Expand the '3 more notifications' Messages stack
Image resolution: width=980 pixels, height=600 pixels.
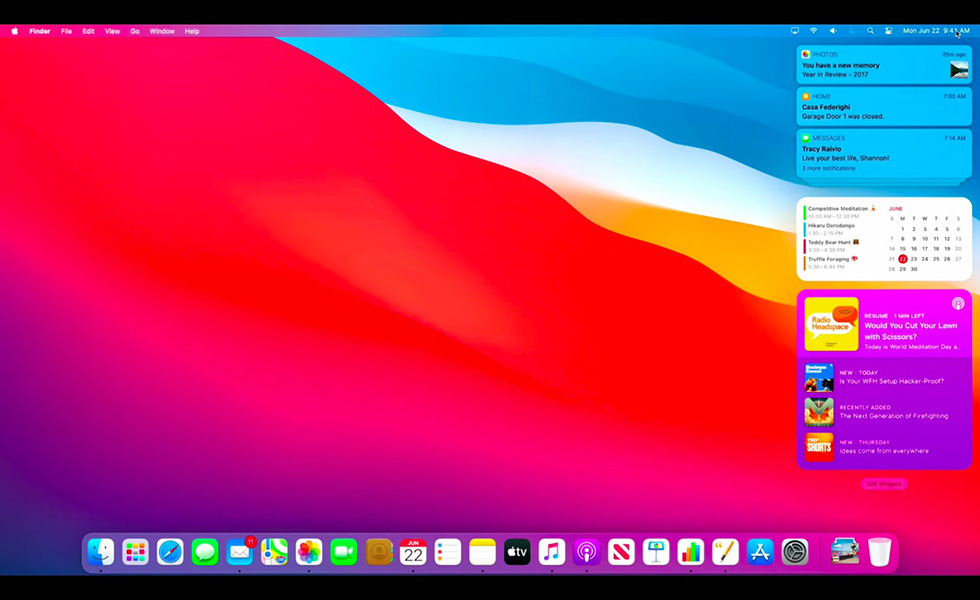830,168
